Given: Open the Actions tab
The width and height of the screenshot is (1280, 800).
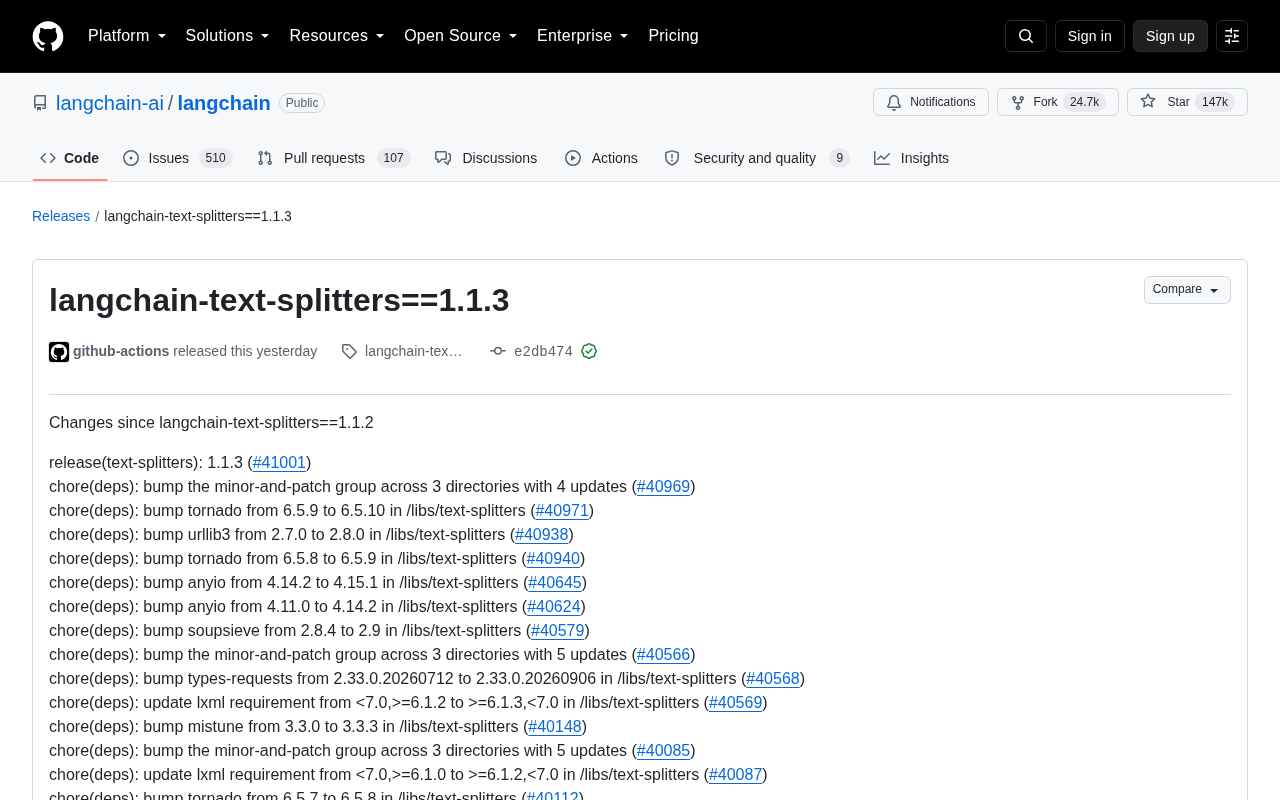Looking at the screenshot, I should tap(601, 158).
